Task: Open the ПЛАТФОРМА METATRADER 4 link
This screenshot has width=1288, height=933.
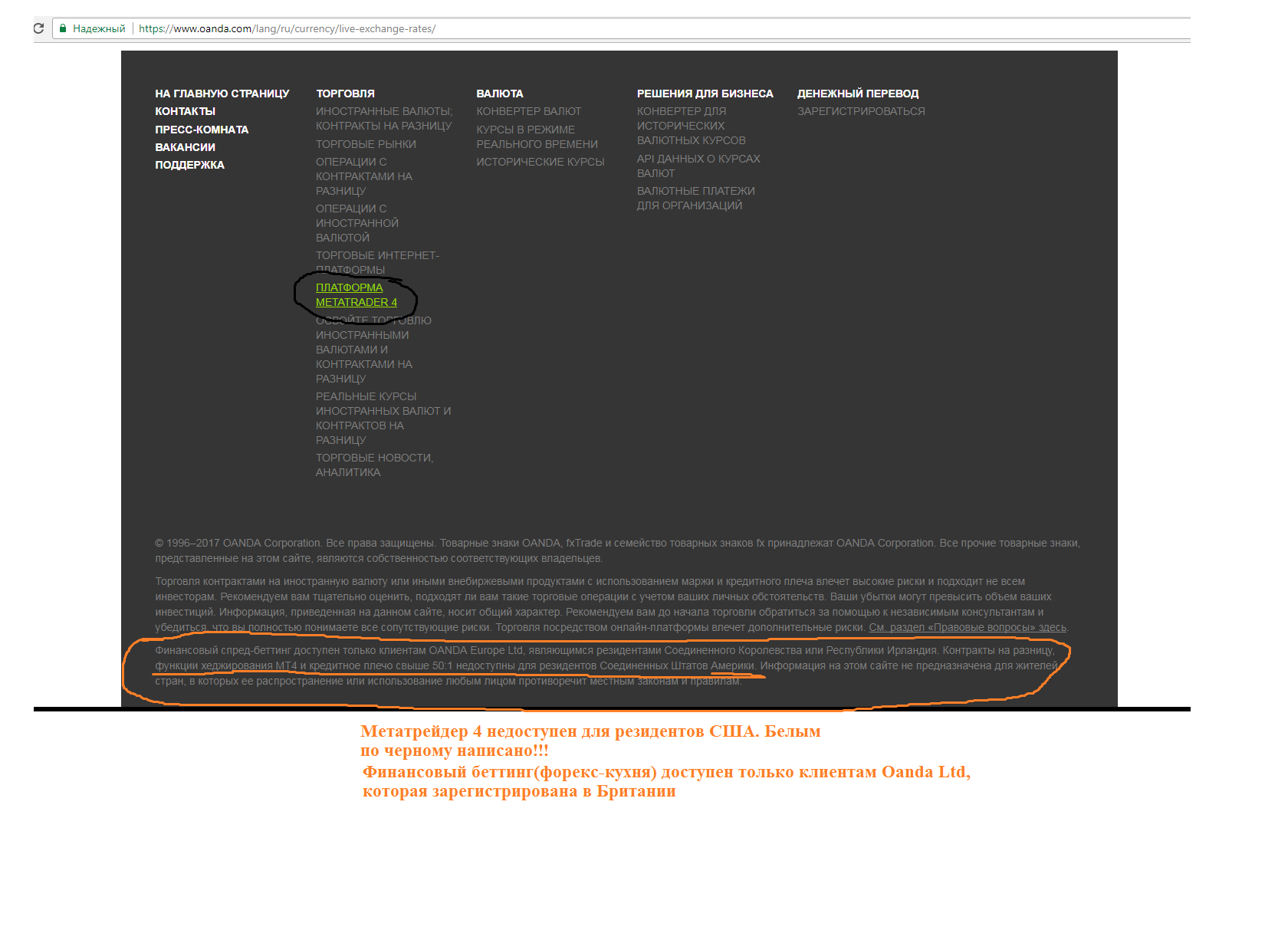Action: click(356, 295)
